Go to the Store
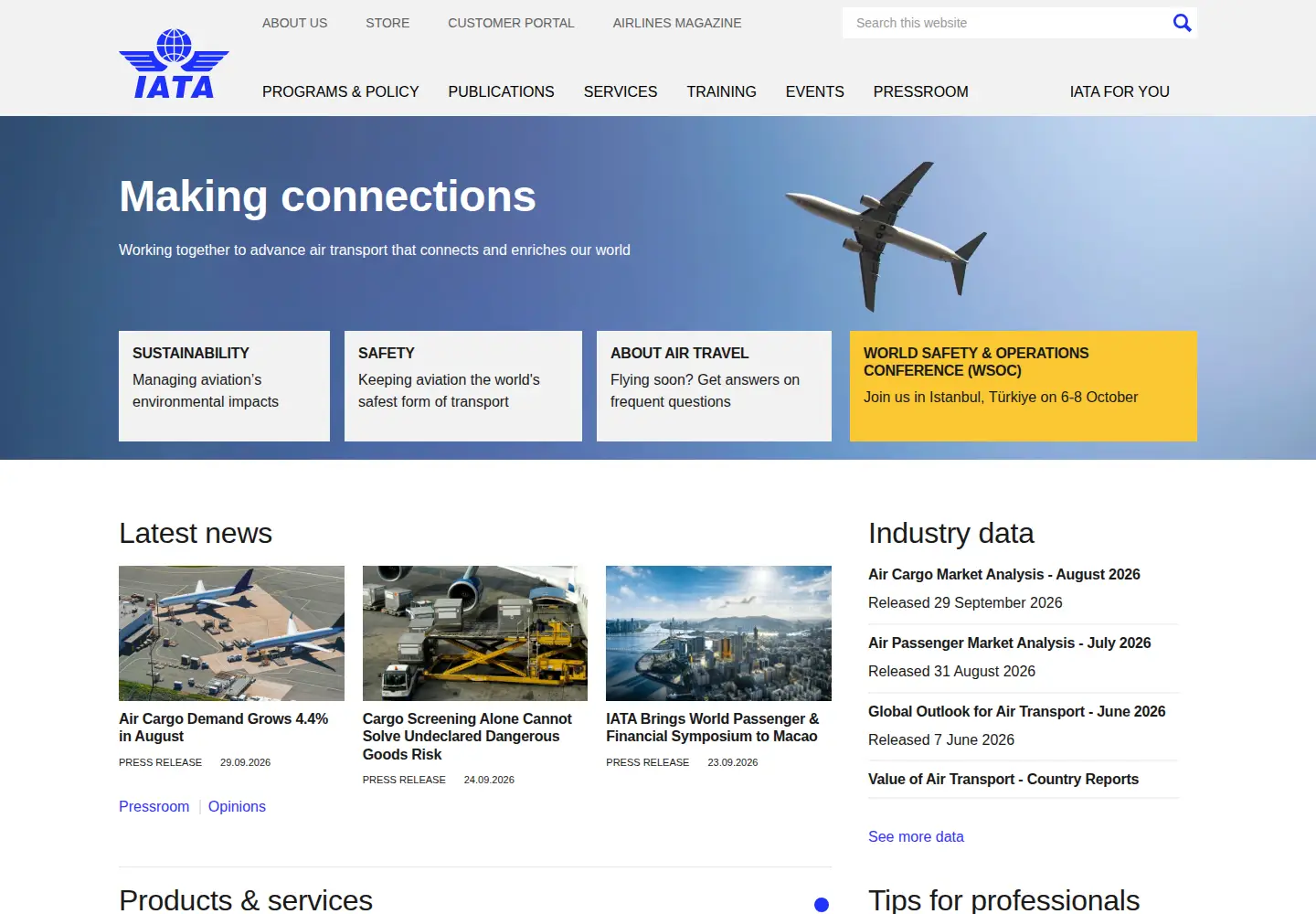This screenshot has width=1316, height=914. pyautogui.click(x=387, y=23)
